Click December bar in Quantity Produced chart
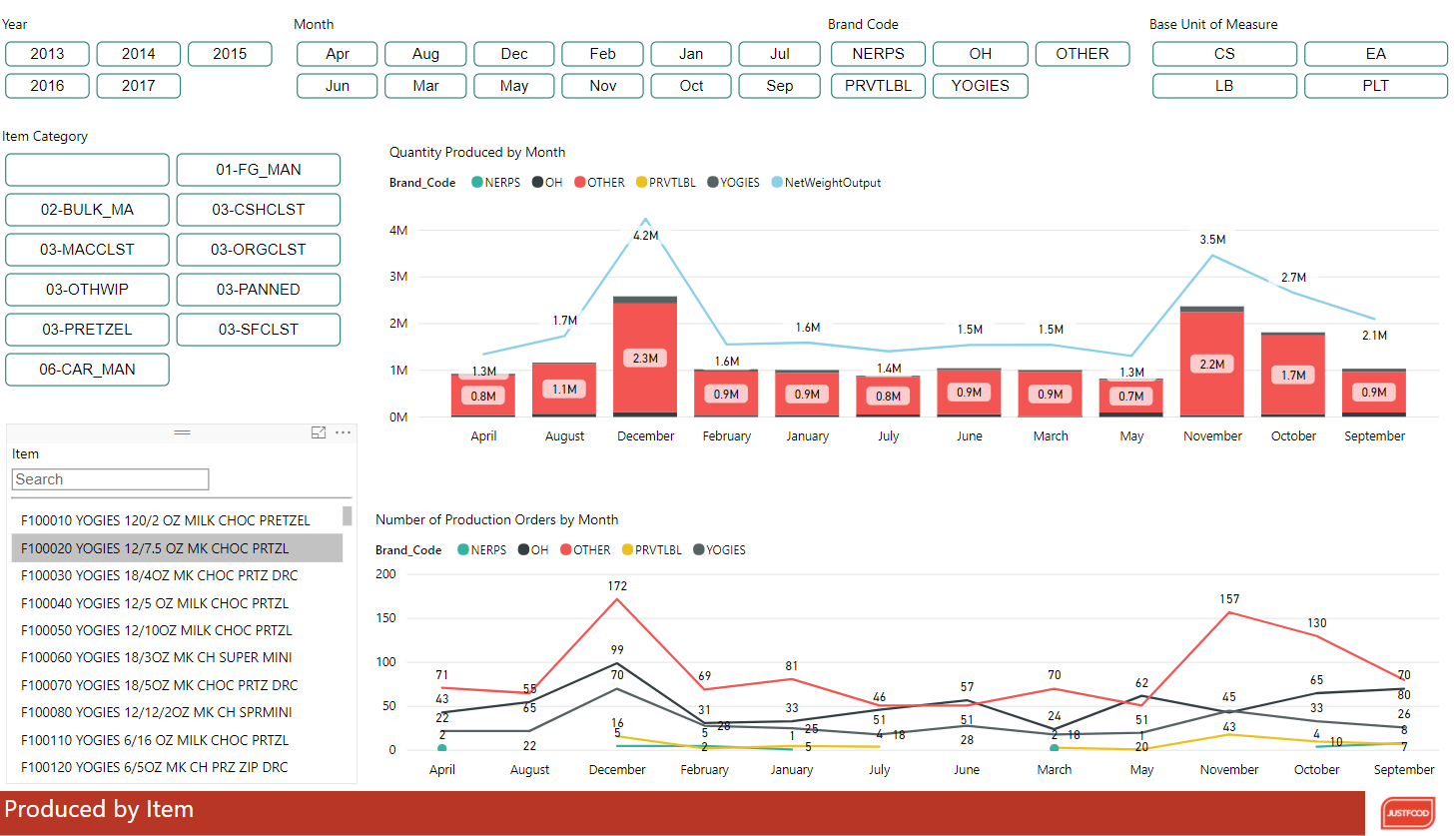Image resolution: width=1456 pixels, height=836 pixels. pyautogui.click(x=645, y=357)
